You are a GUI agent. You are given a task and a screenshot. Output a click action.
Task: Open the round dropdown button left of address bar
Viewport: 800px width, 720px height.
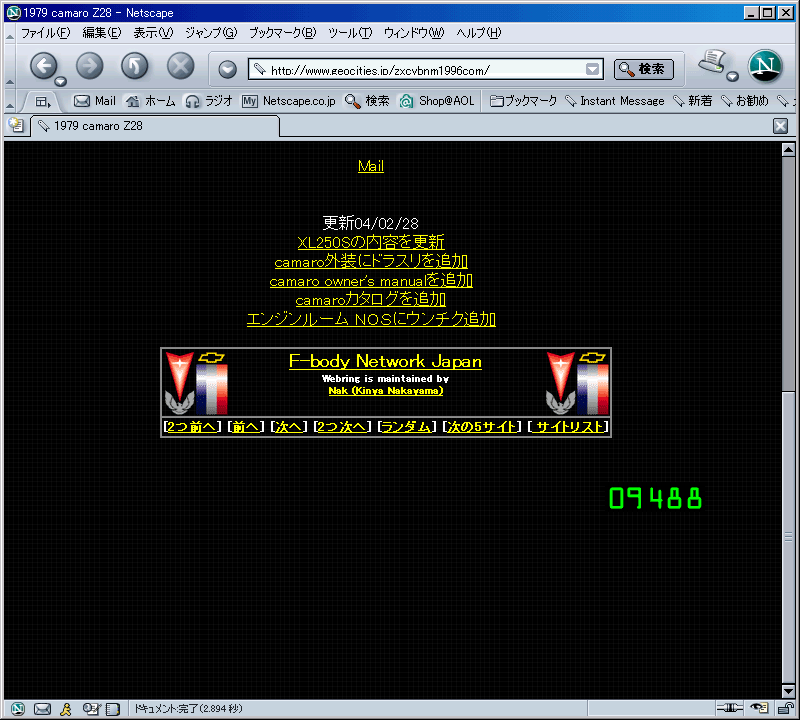pyautogui.click(x=228, y=69)
